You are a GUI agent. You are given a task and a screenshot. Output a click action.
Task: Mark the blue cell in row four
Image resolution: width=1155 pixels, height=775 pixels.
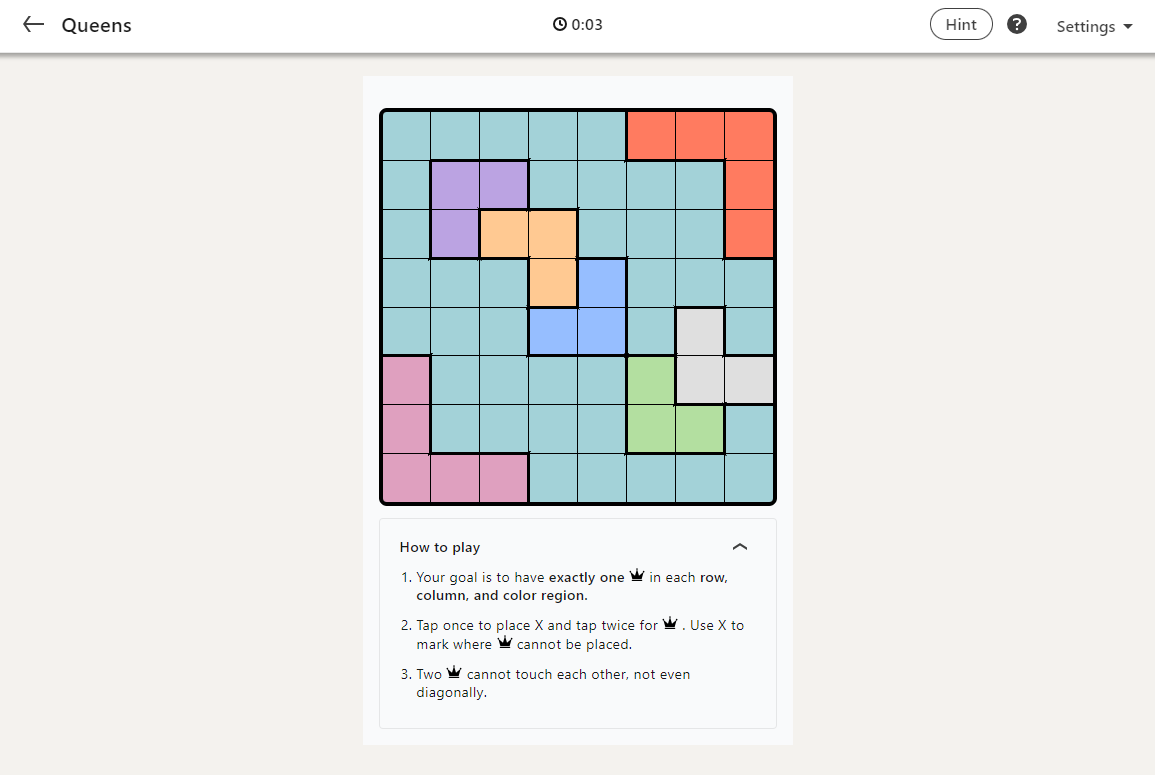click(602, 282)
